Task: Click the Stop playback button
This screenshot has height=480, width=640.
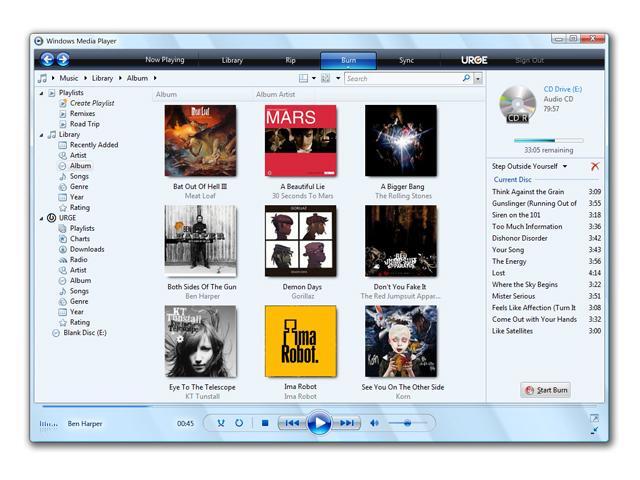Action: click(265, 423)
